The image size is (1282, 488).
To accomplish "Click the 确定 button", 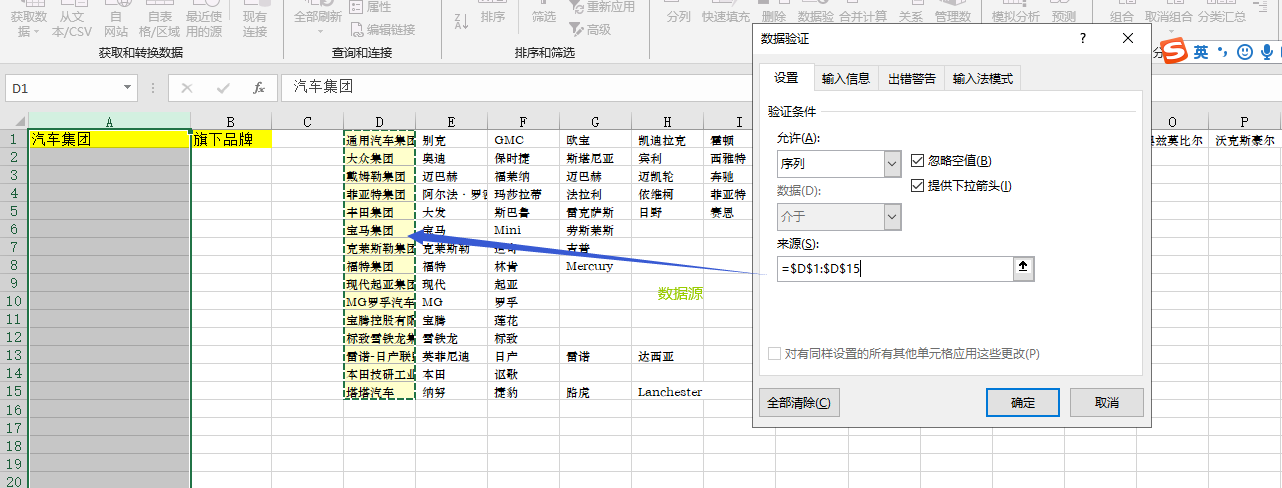I will click(1023, 403).
